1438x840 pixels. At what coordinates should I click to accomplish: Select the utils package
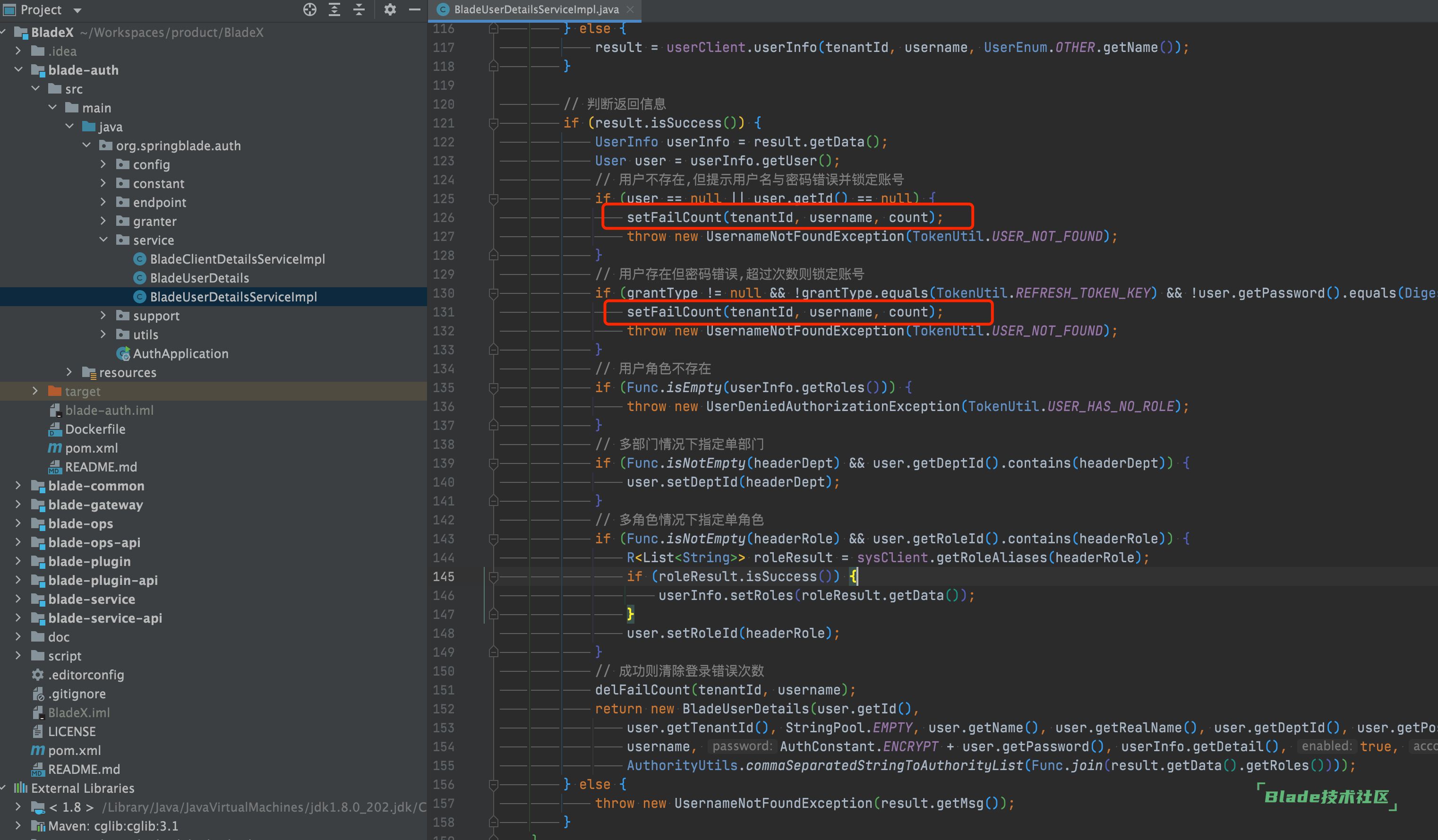point(146,334)
